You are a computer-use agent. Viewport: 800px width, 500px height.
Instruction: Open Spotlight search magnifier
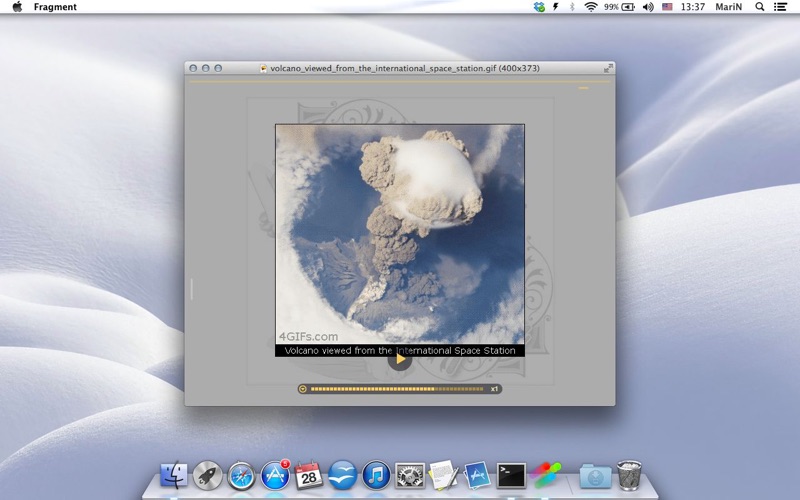(760, 7)
